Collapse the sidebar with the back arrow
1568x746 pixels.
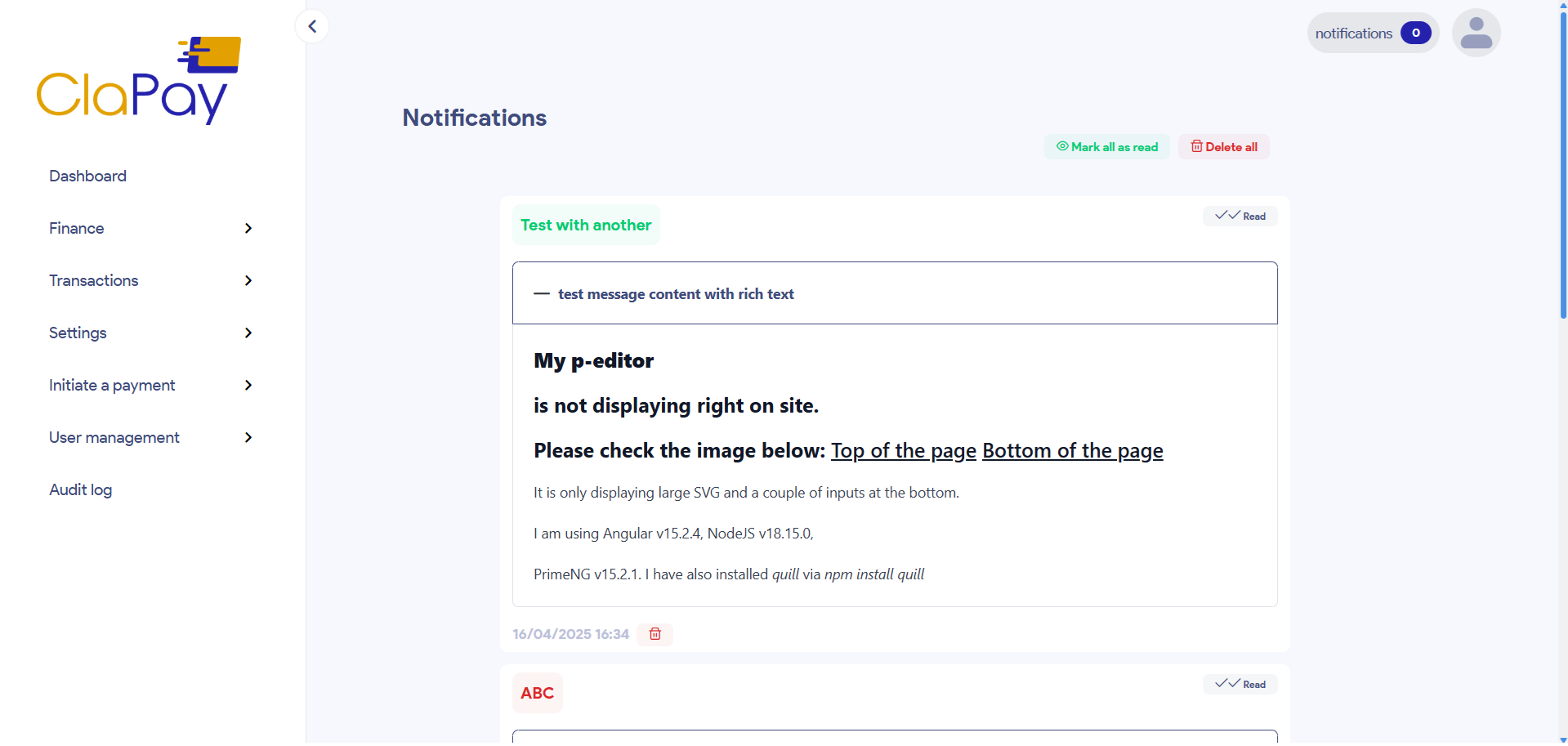coord(311,25)
